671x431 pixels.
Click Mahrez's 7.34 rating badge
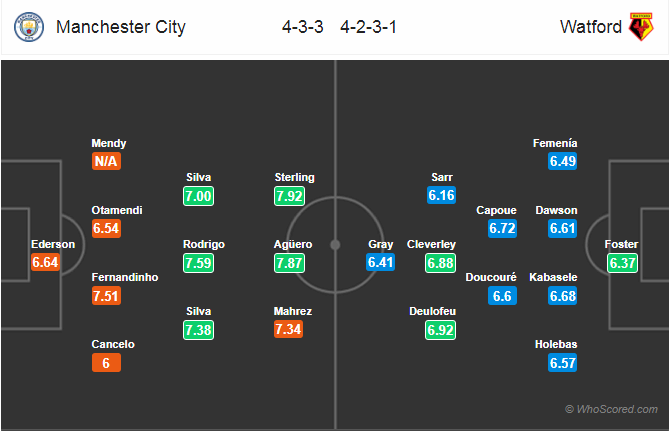tap(288, 329)
